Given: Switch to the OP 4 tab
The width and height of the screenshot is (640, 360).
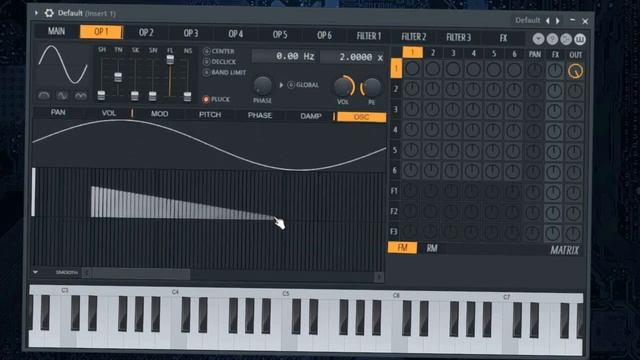Looking at the screenshot, I should point(236,34).
